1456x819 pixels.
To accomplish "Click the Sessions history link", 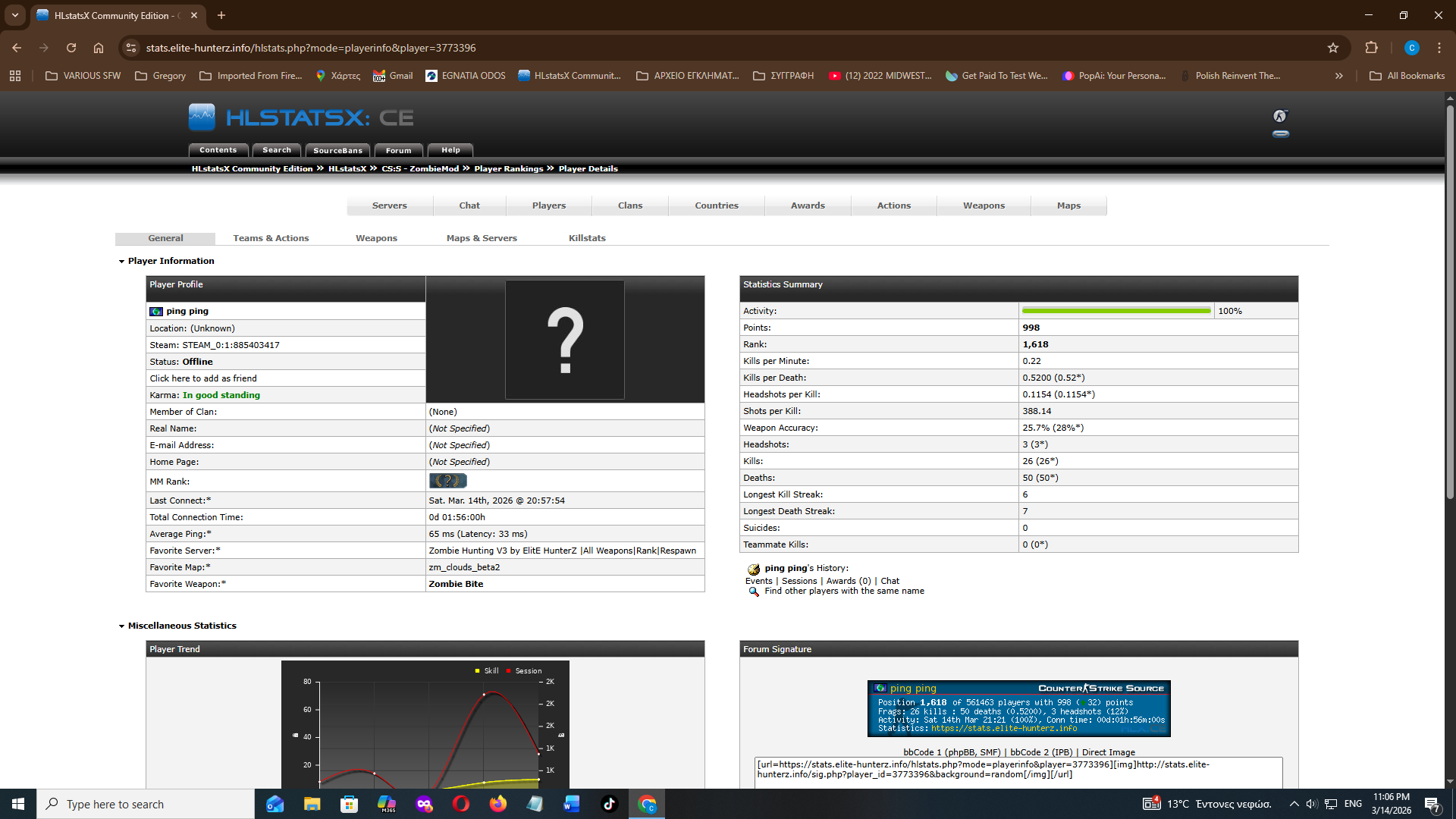I will click(x=799, y=581).
